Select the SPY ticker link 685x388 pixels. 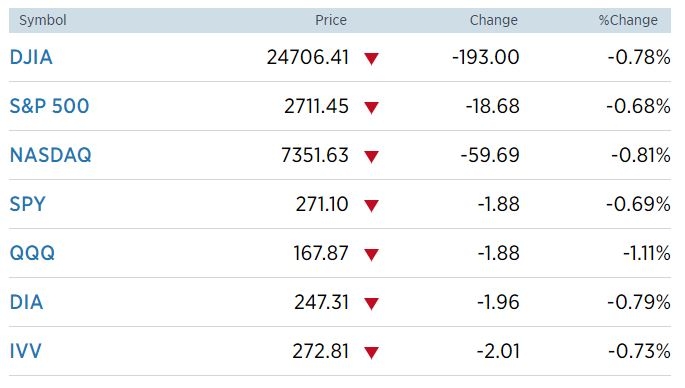pyautogui.click(x=28, y=204)
